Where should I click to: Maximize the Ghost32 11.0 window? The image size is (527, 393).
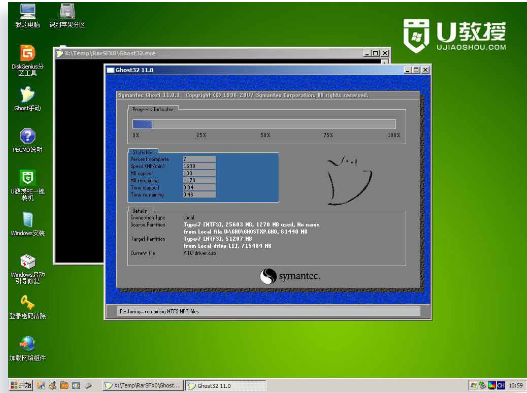pyautogui.click(x=416, y=70)
